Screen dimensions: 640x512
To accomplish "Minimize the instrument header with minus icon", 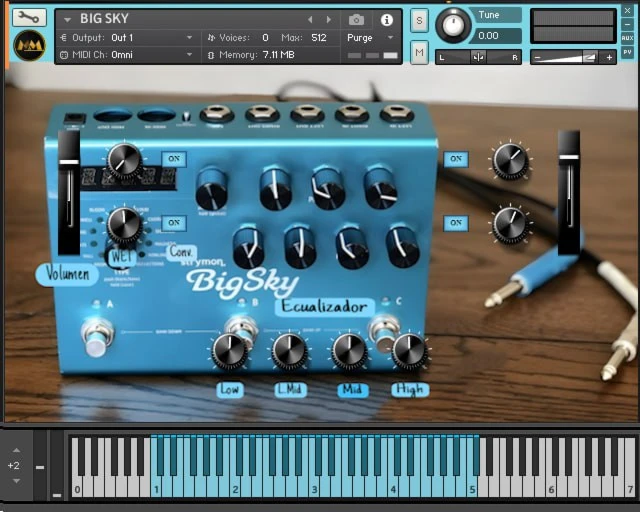I will tap(627, 24).
